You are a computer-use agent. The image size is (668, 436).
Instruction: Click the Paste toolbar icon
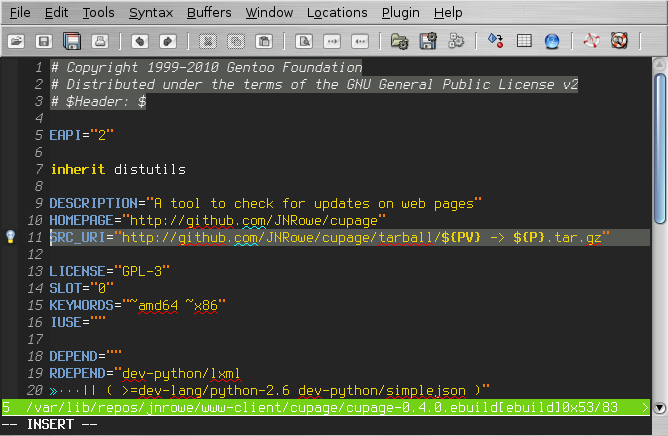point(264,41)
